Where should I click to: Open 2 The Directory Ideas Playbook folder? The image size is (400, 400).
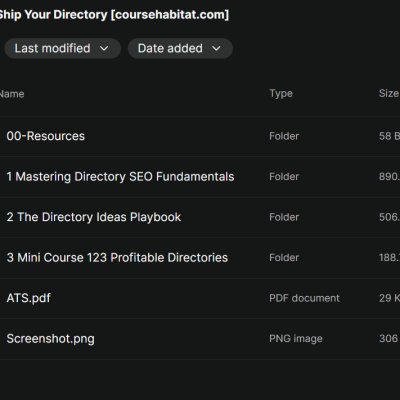coord(94,217)
